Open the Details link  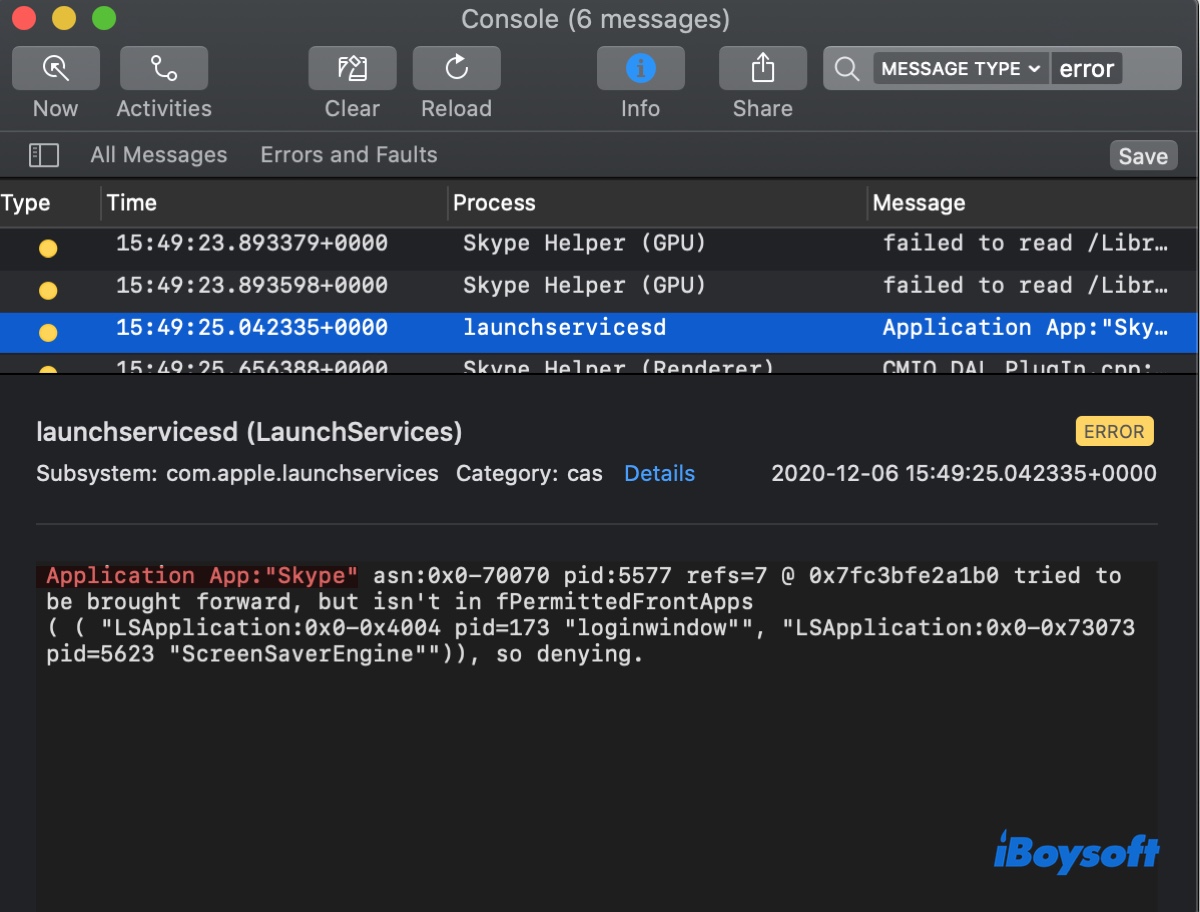659,473
